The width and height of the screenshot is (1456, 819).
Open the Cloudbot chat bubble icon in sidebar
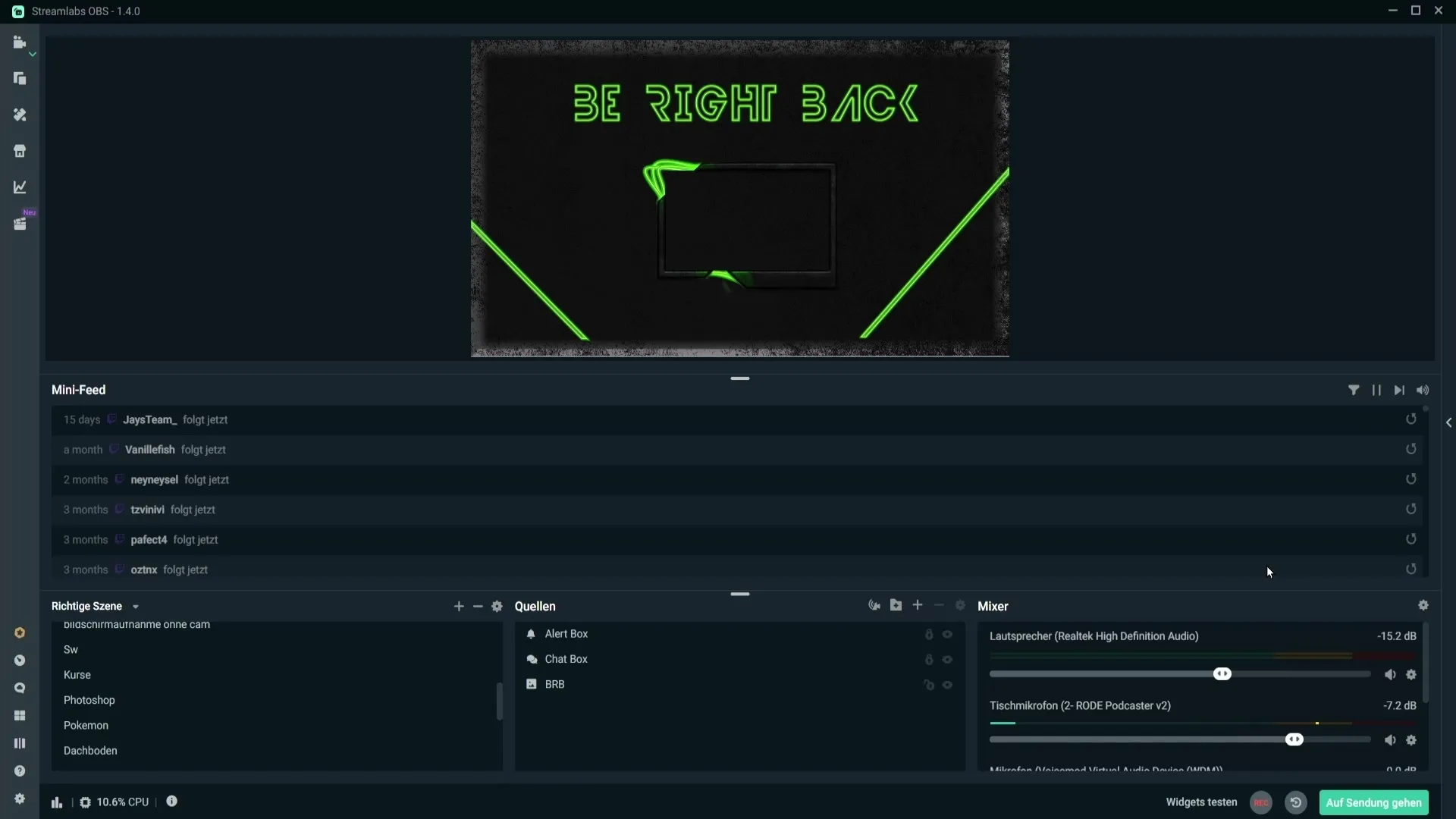(x=20, y=689)
